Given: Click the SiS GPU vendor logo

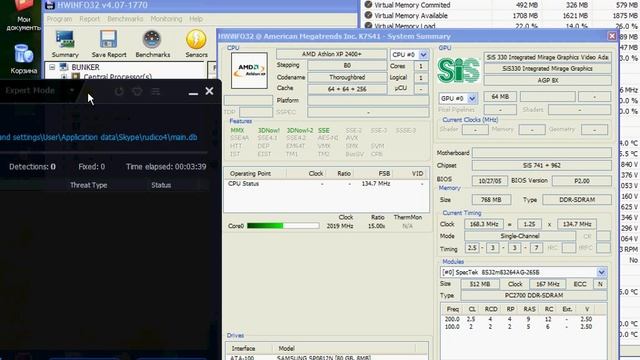Looking at the screenshot, I should (x=458, y=70).
